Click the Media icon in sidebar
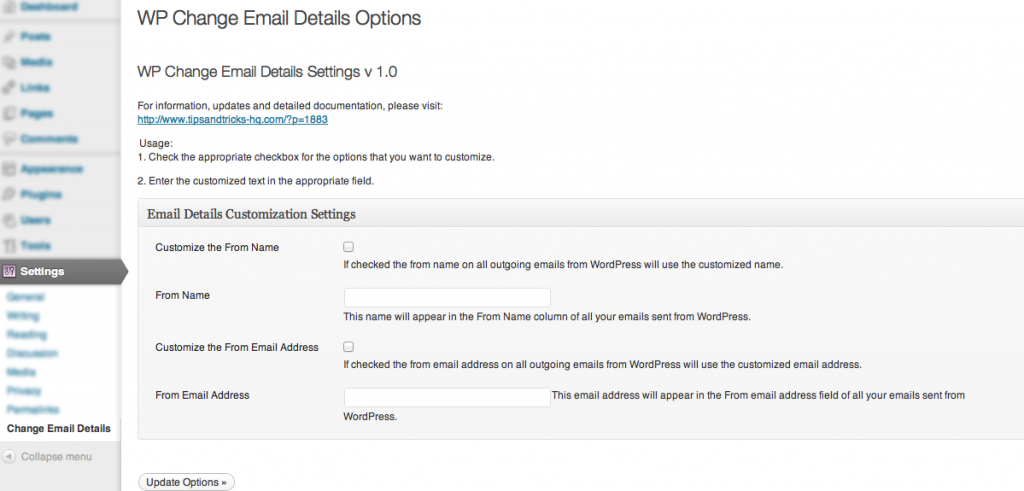1024x491 pixels. 8,62
